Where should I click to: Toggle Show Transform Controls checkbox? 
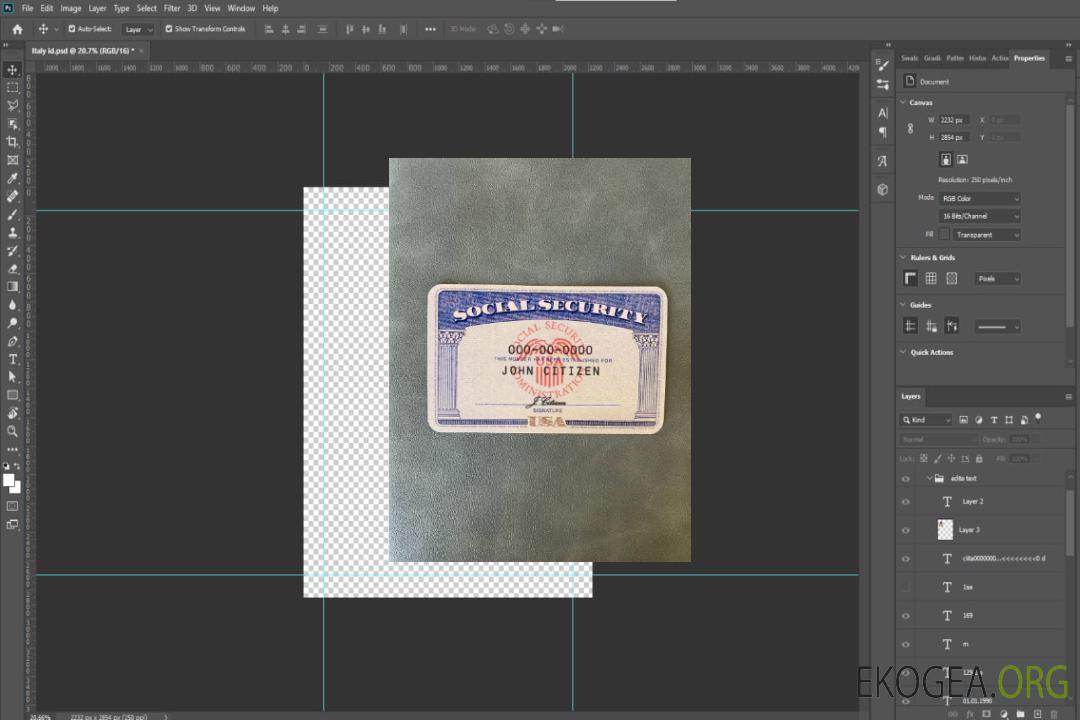coord(169,29)
